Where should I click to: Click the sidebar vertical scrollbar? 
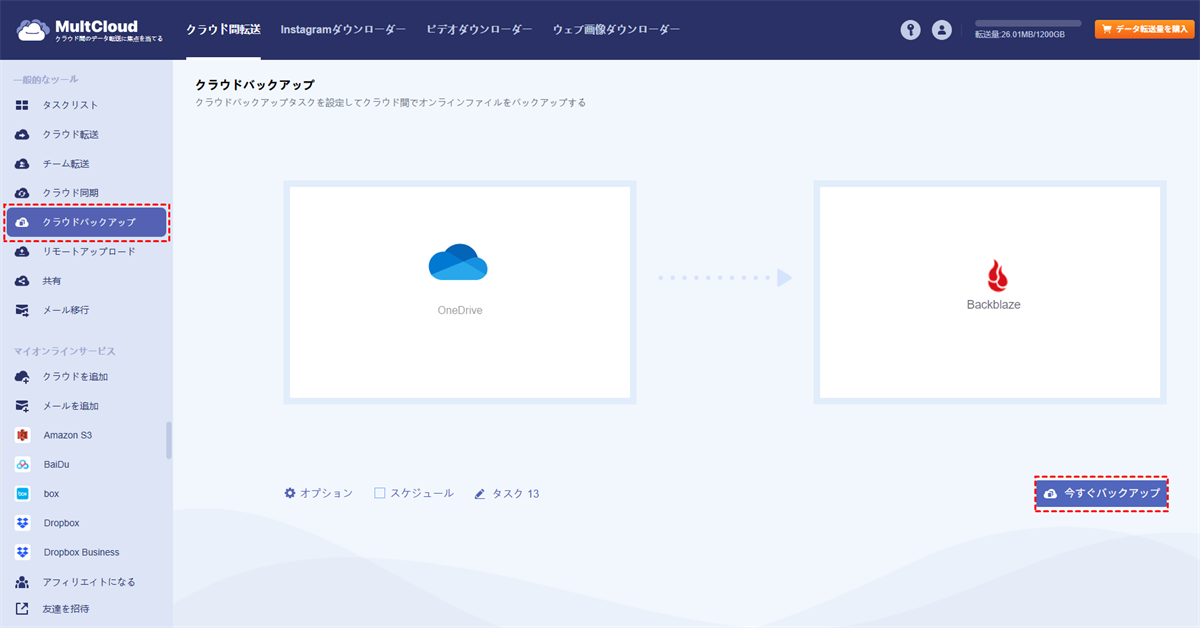pos(168,440)
